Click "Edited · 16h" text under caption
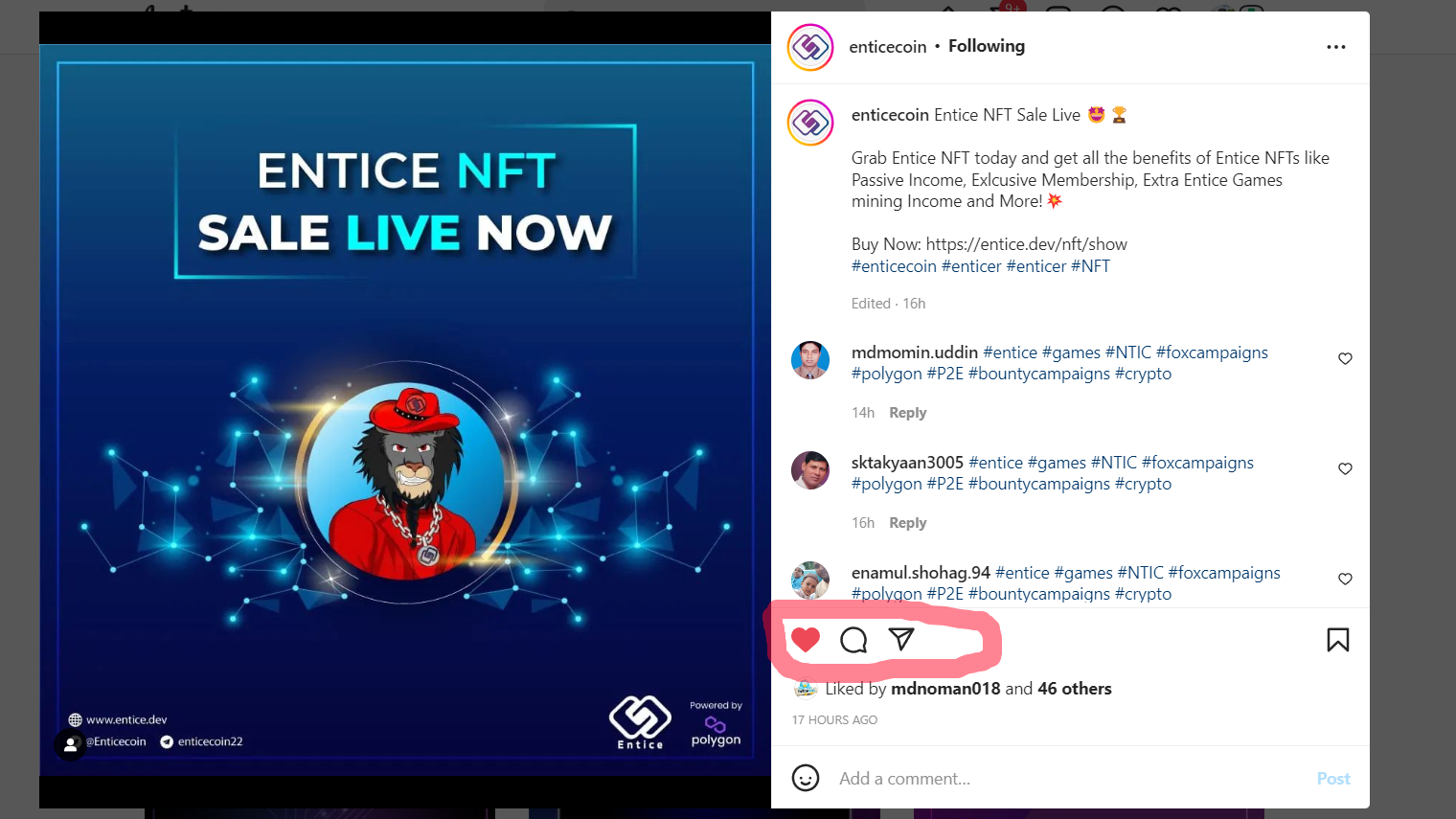Screen dimensions: 1456x819 click(888, 304)
